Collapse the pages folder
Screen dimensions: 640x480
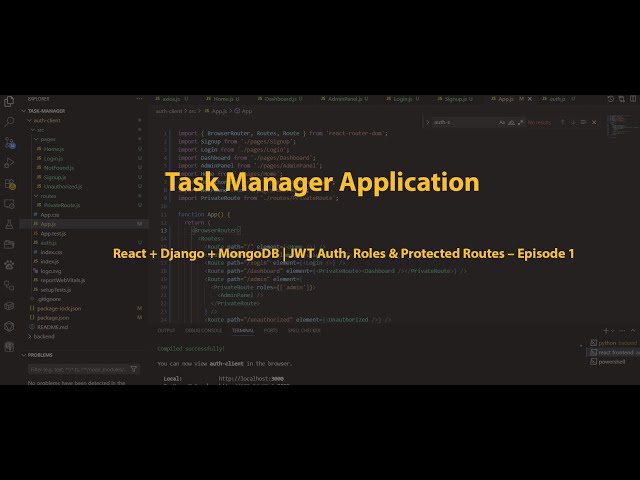tap(36, 139)
